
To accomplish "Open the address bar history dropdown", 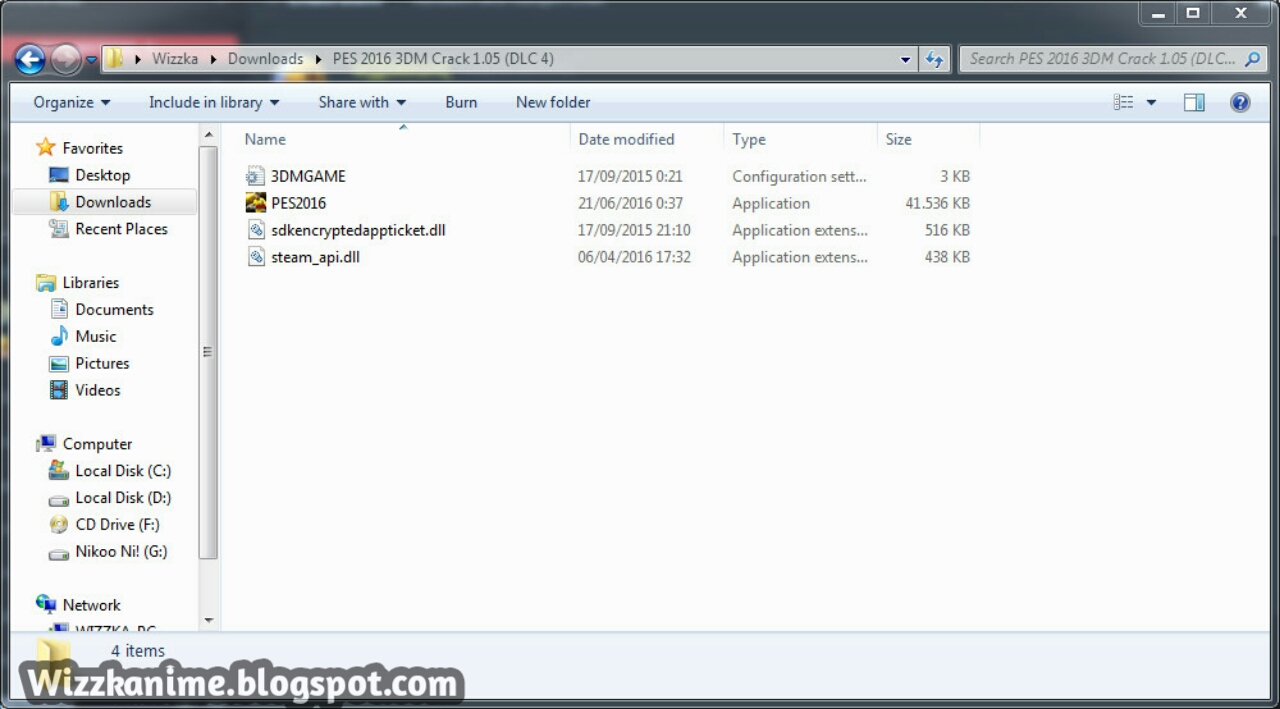I will 905,59.
